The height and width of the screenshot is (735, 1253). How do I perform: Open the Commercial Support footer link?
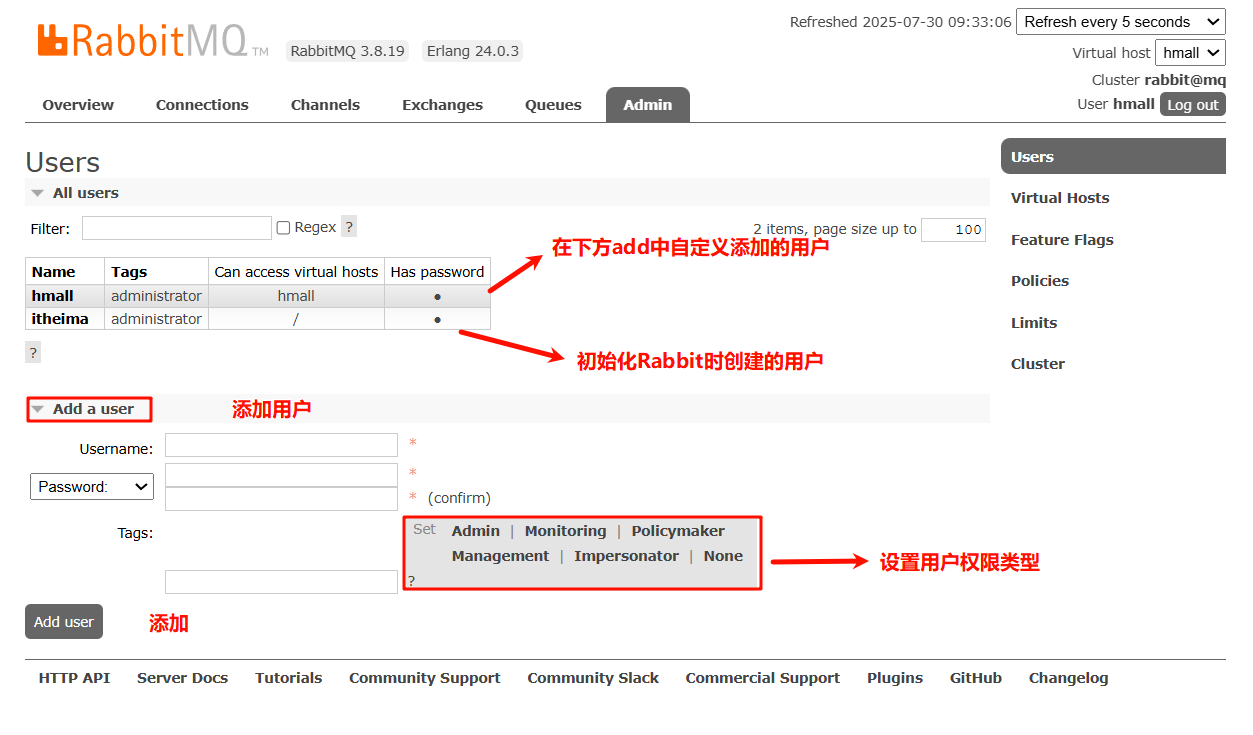click(762, 678)
